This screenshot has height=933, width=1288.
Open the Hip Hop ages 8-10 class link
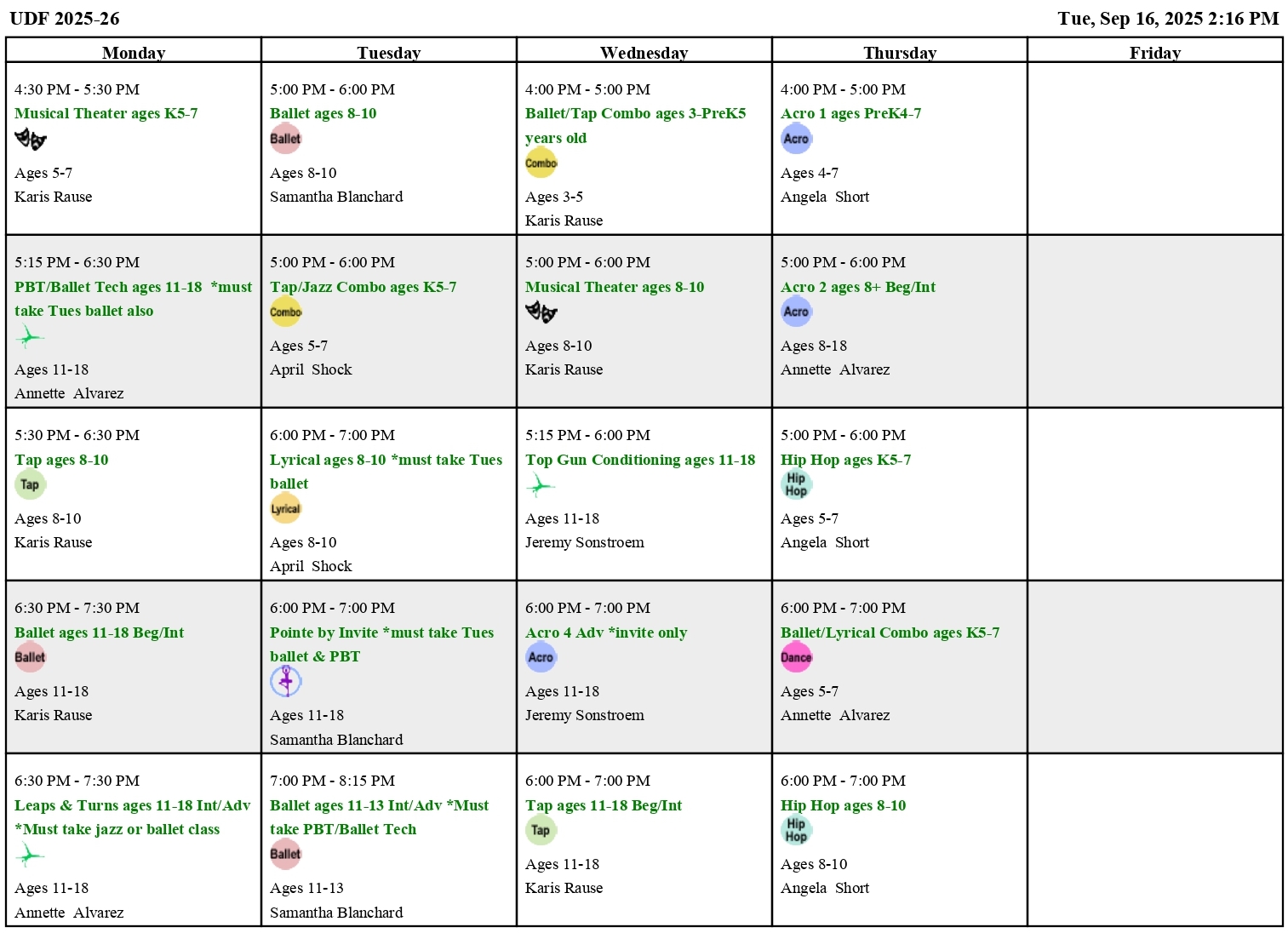(843, 805)
